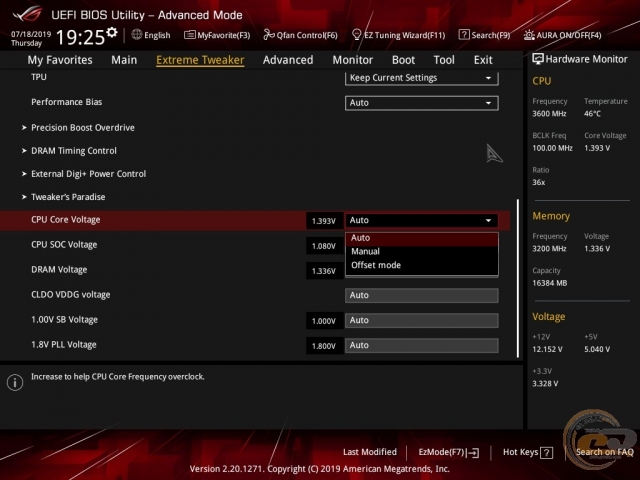Click the 1.393V CPU core value box
The height and width of the screenshot is (480, 640).
324,221
